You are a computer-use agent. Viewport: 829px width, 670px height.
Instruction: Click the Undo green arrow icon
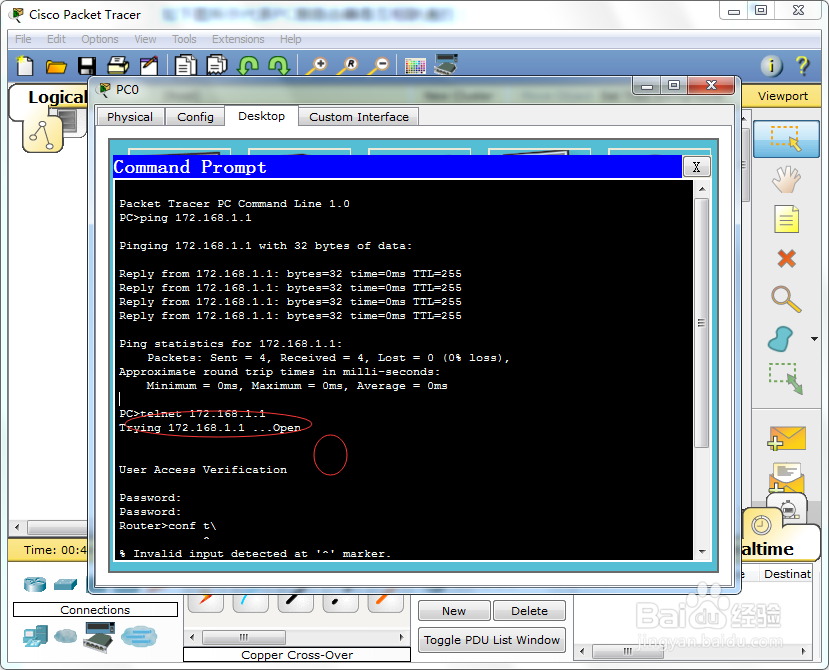[248, 66]
